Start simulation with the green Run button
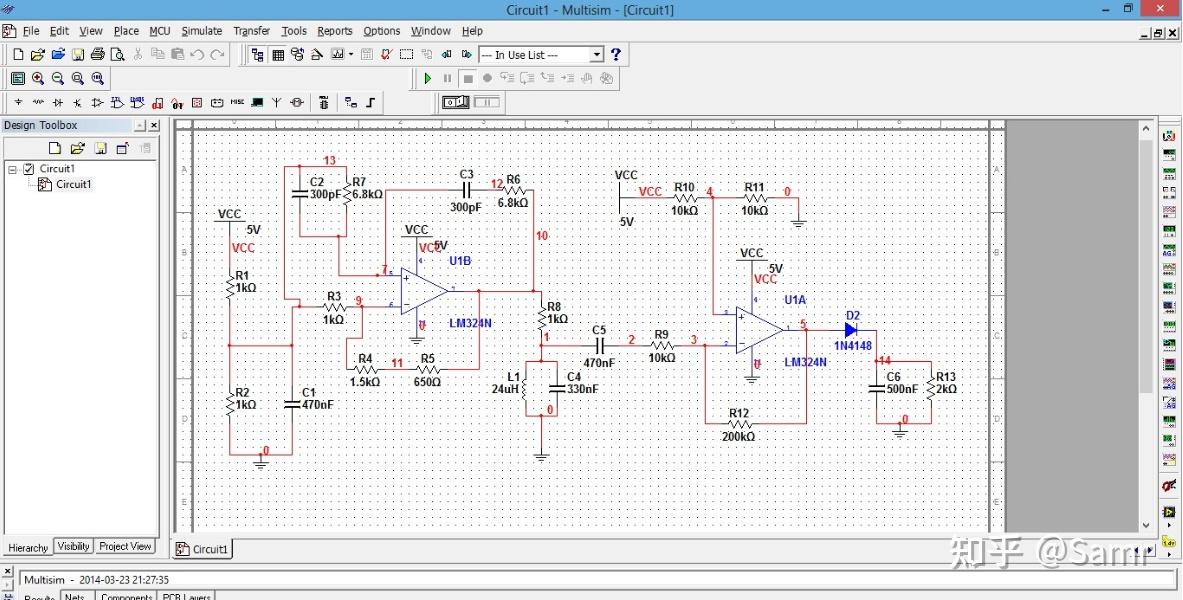Viewport: 1183px width, 600px height. (x=428, y=78)
